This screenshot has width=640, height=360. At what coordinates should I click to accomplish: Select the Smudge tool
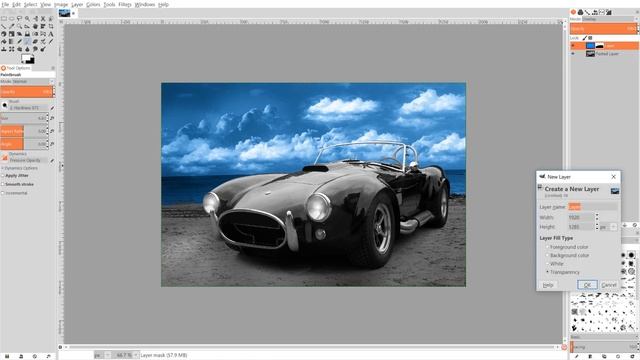tap(35, 49)
